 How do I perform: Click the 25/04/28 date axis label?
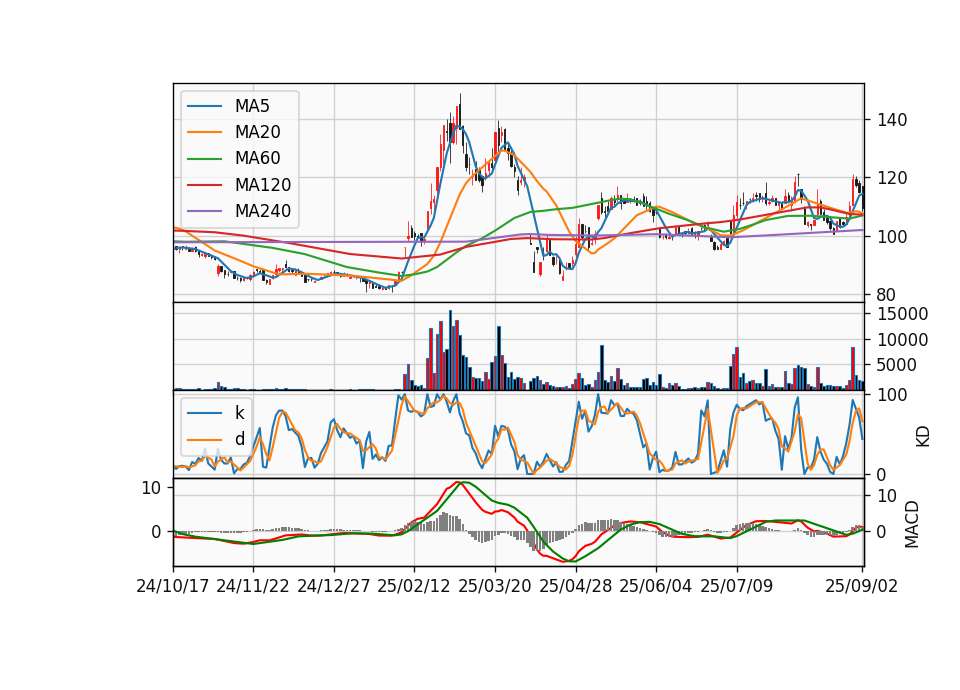coord(576,586)
